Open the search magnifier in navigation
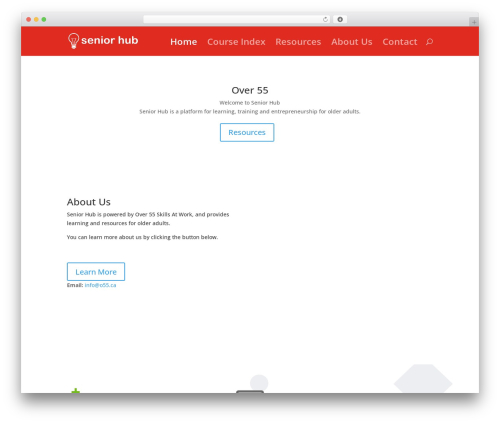This screenshot has height=423, width=500. pos(429,42)
